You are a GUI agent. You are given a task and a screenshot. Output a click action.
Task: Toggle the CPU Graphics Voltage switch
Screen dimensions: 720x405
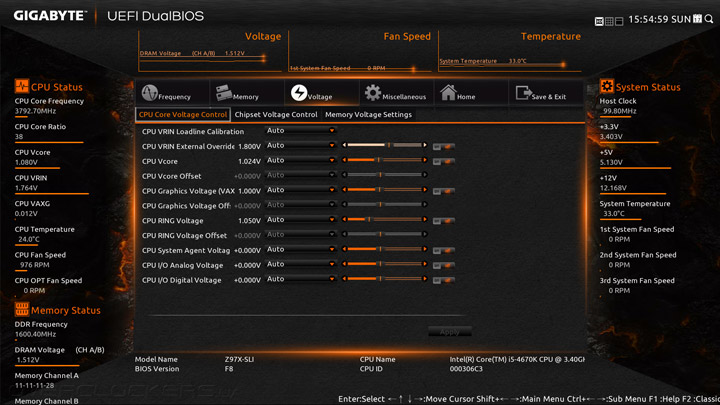pyautogui.click(x=444, y=191)
